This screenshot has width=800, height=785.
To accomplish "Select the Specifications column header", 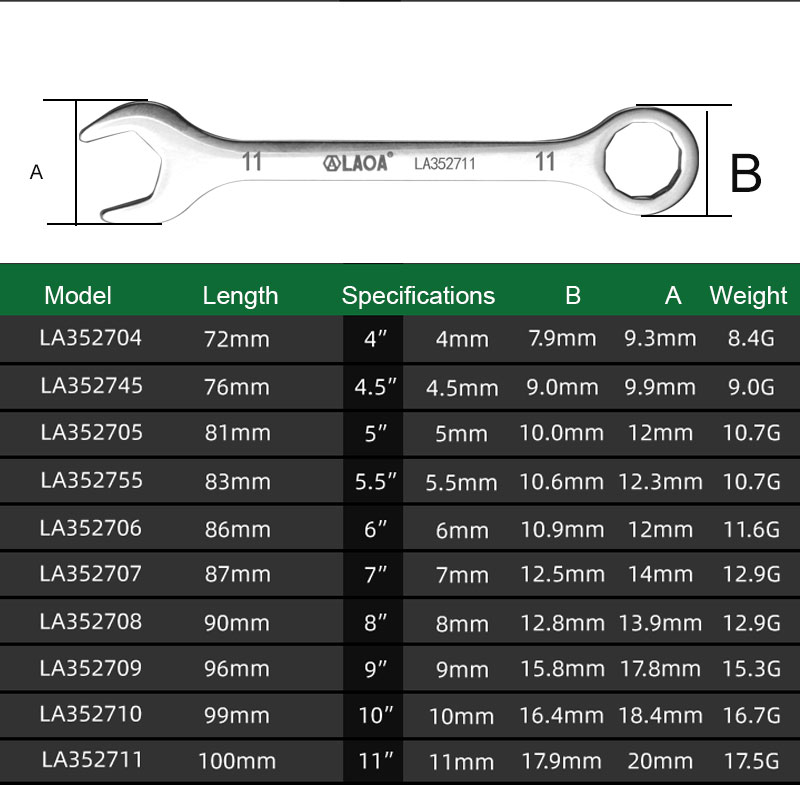I will pos(418,295).
